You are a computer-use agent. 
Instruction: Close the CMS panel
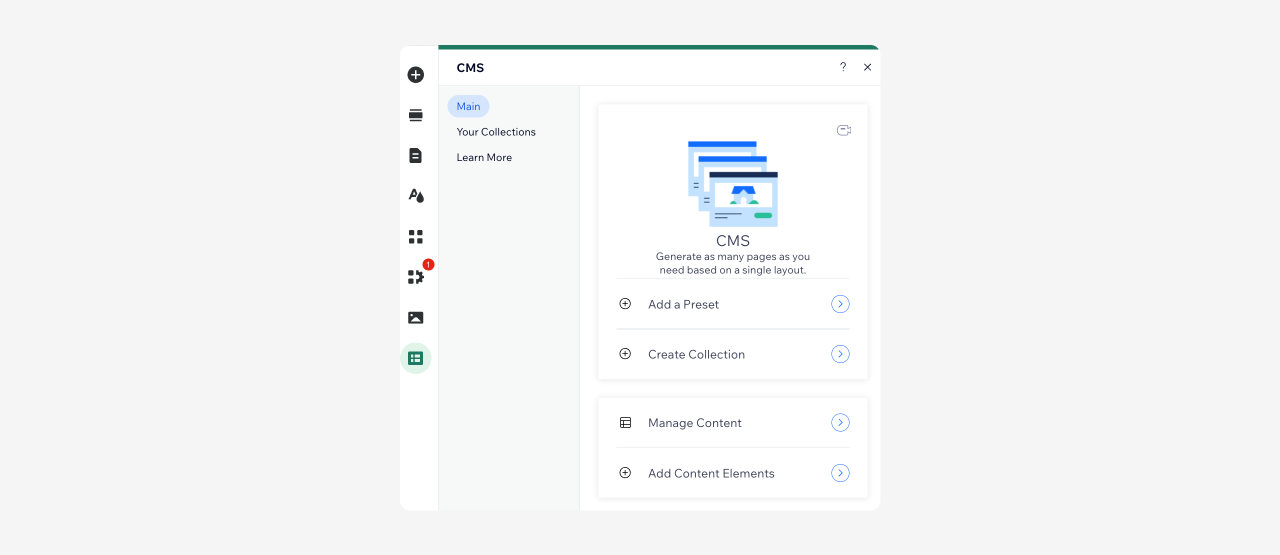point(868,67)
